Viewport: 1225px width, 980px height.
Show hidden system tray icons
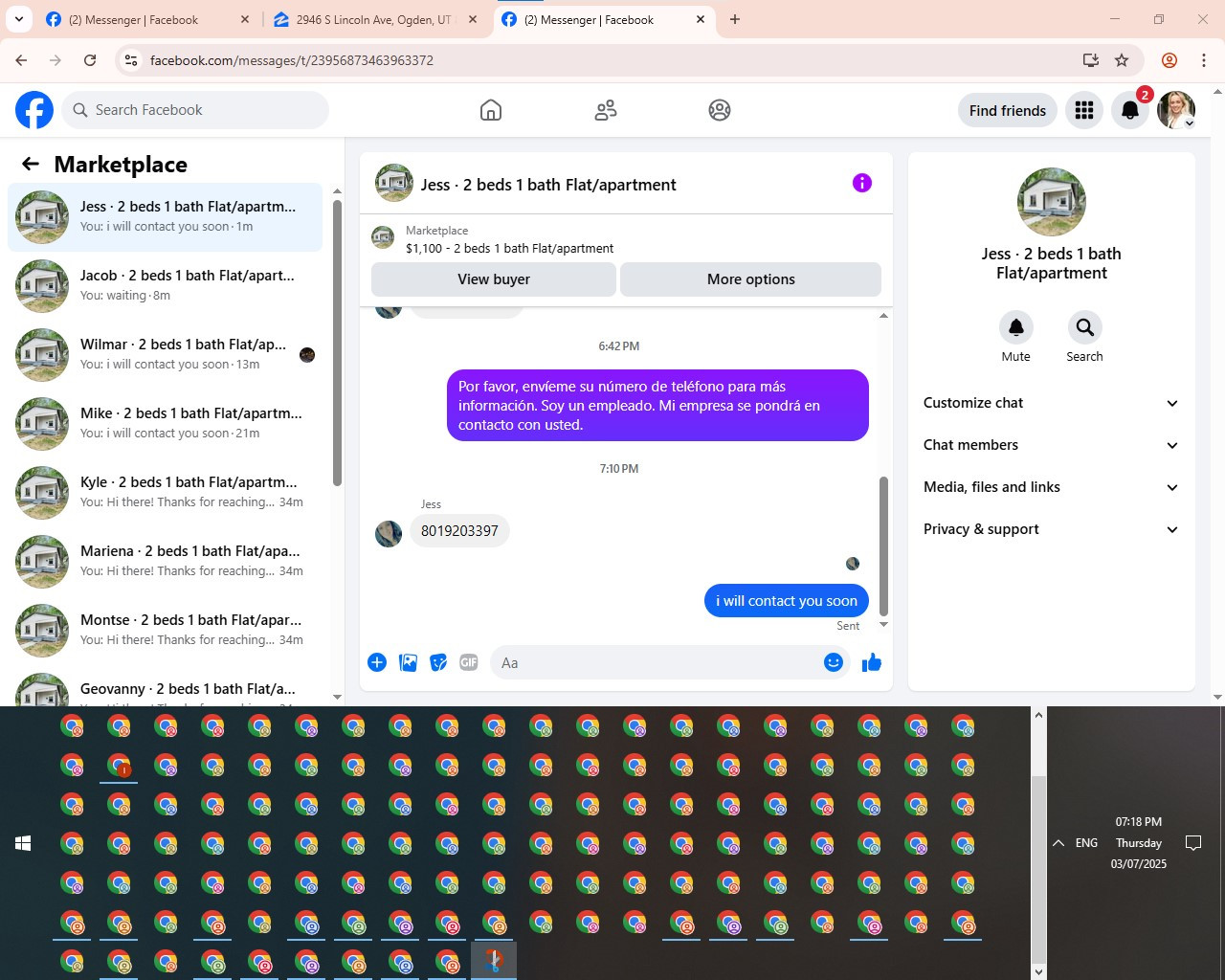click(x=1058, y=843)
